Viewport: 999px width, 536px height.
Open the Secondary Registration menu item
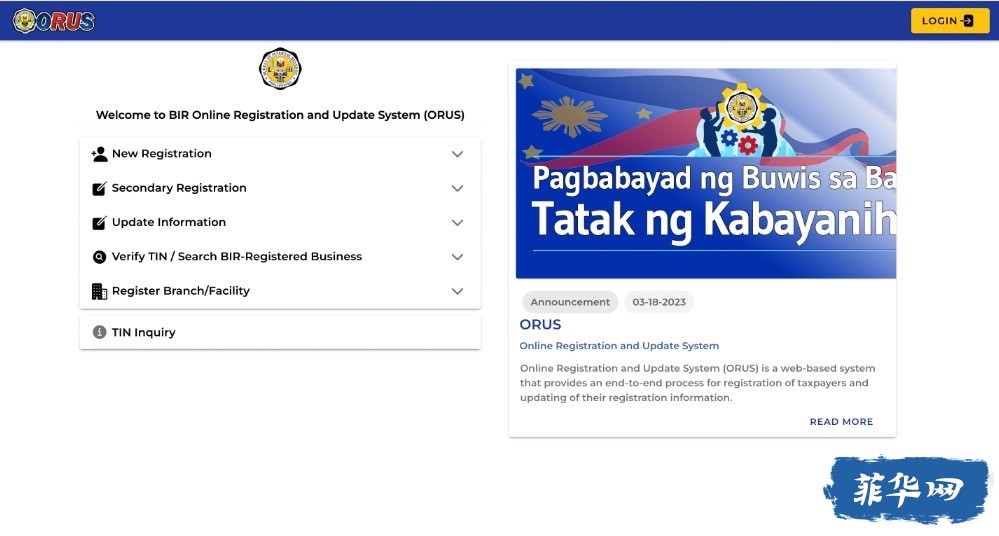(280, 188)
